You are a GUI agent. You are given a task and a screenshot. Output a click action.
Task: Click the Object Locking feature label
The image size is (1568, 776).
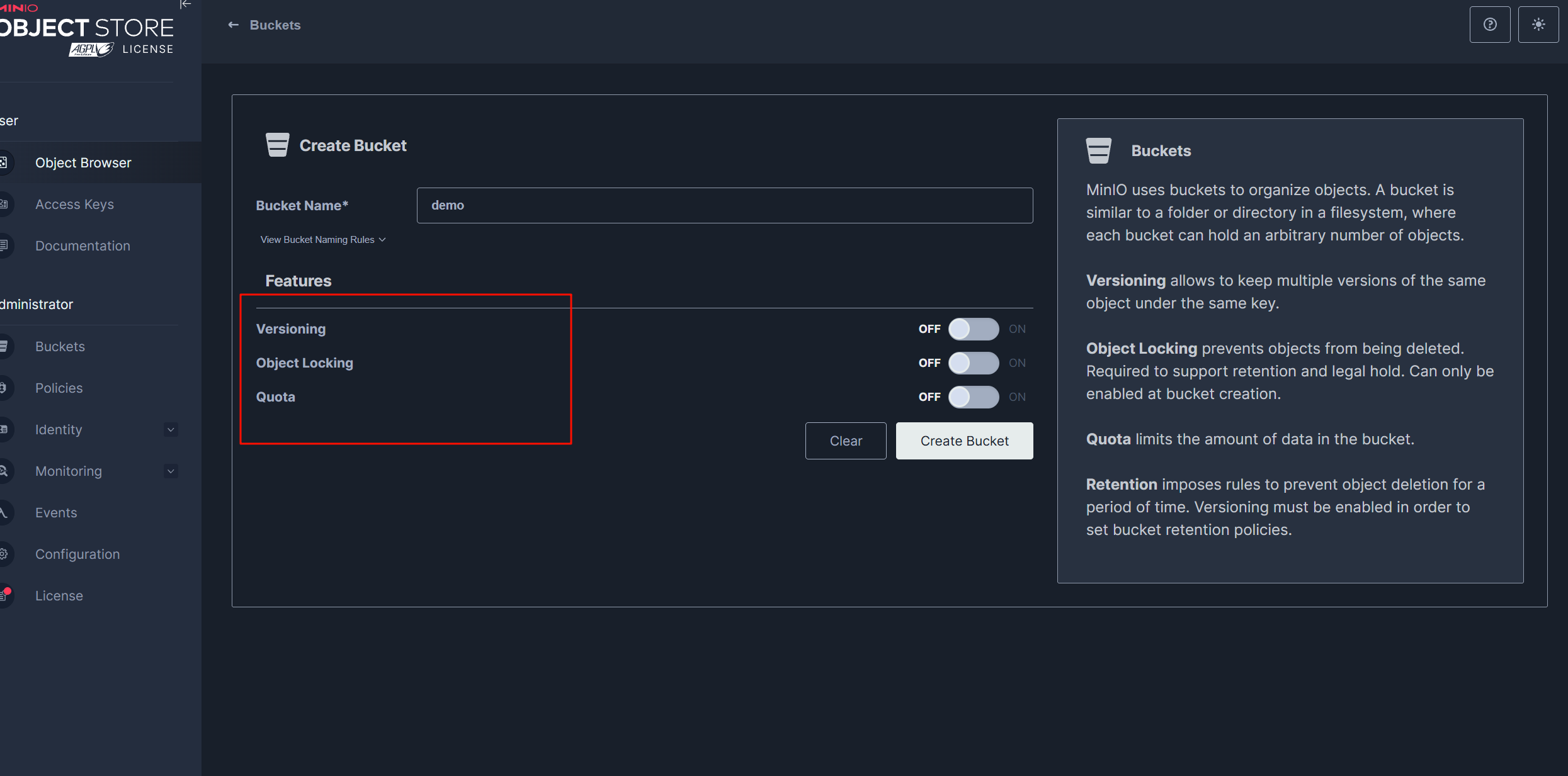(305, 363)
